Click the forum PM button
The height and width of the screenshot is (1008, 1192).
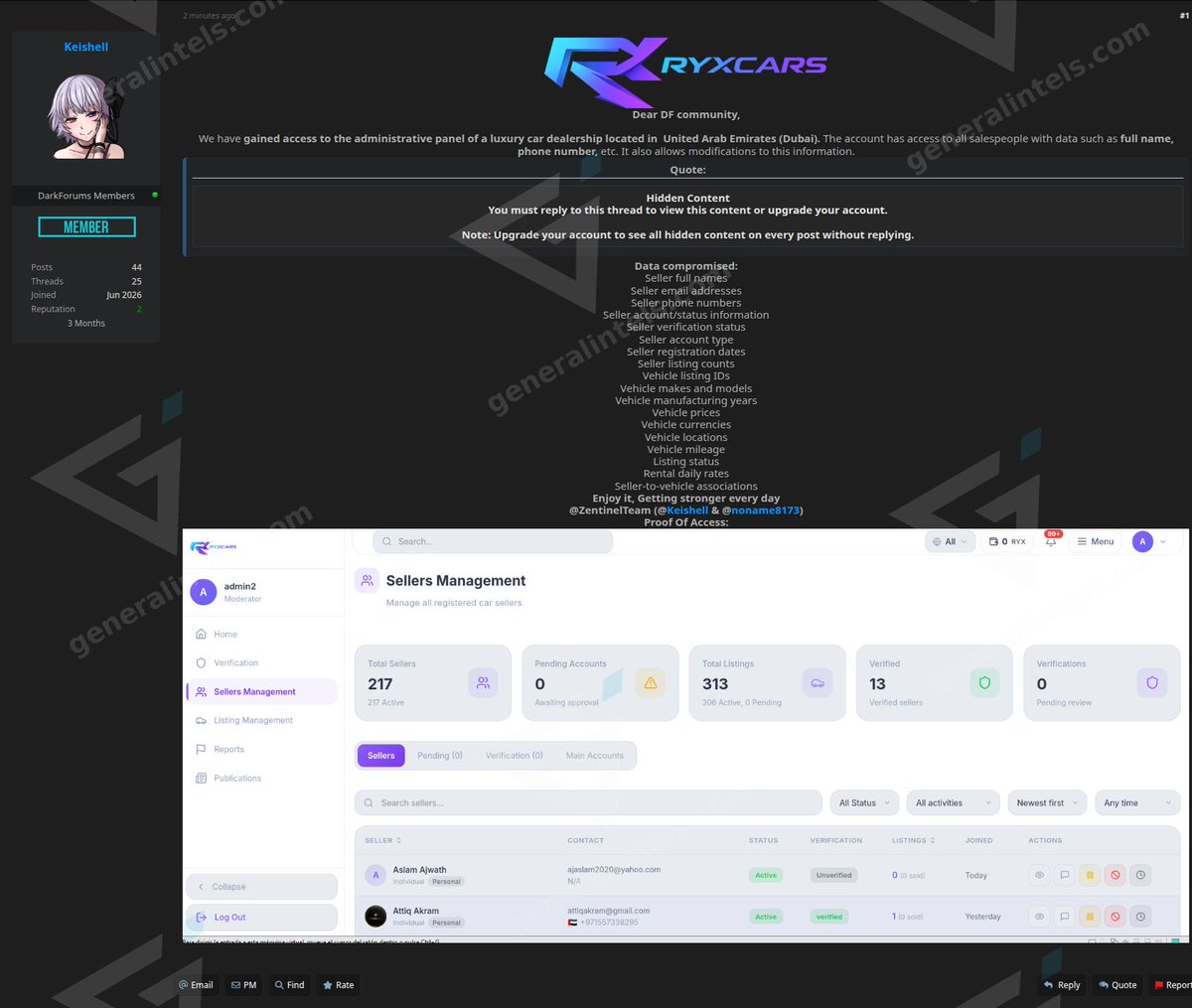click(243, 985)
